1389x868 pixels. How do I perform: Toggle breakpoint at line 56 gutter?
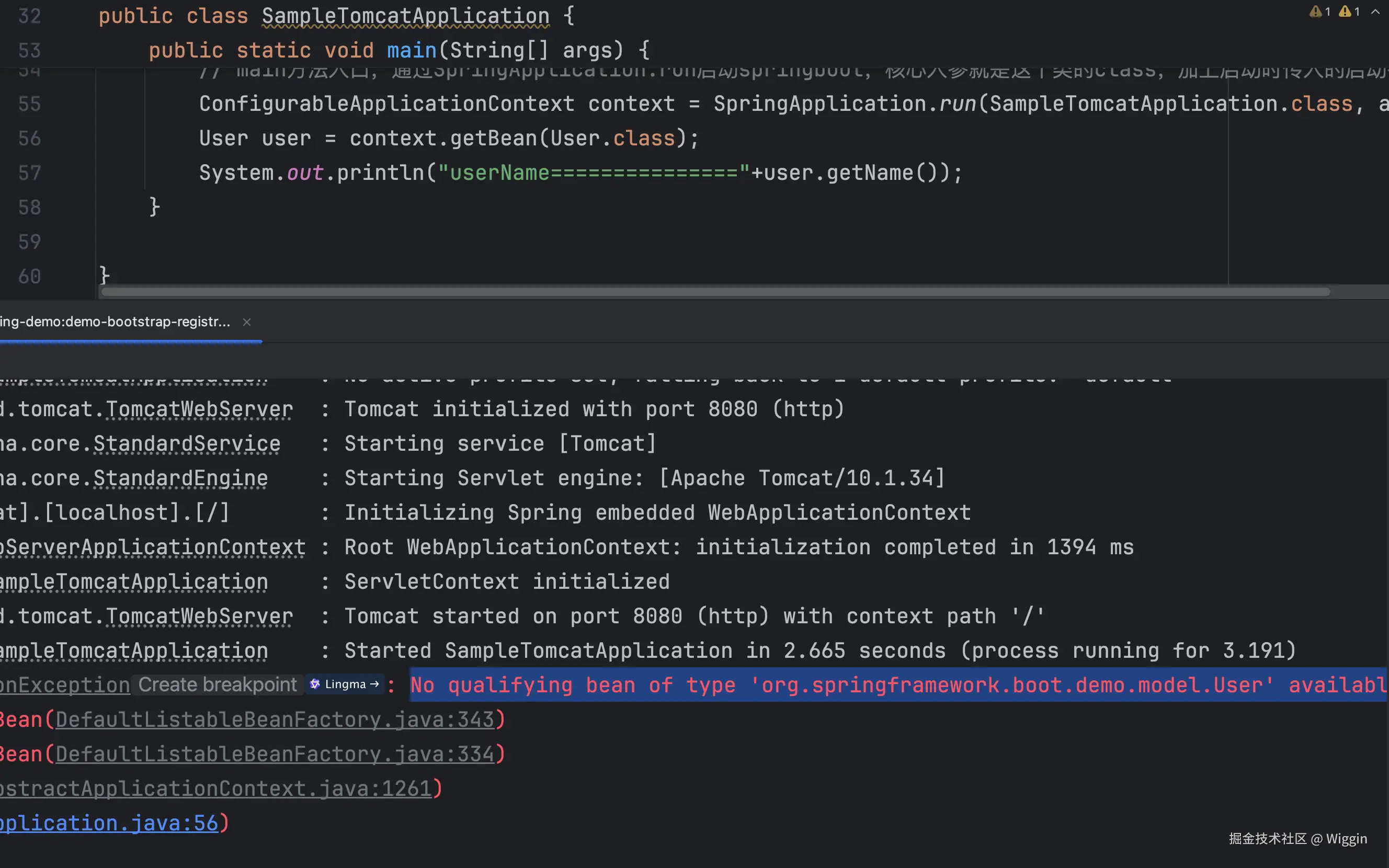pyautogui.click(x=29, y=139)
